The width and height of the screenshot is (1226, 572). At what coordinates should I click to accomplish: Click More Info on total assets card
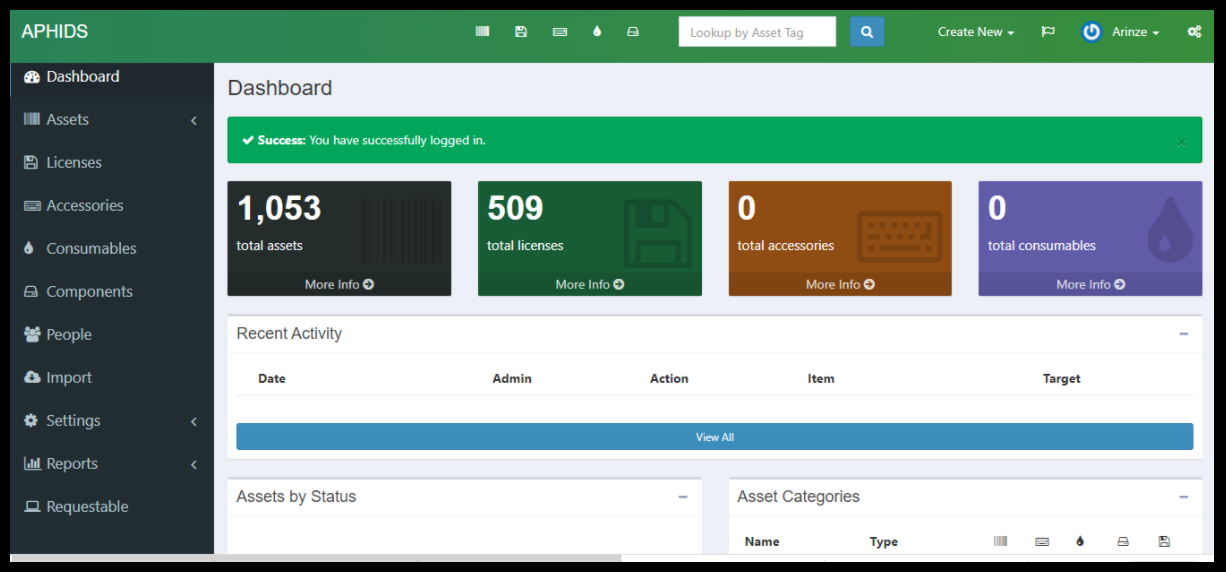point(339,284)
